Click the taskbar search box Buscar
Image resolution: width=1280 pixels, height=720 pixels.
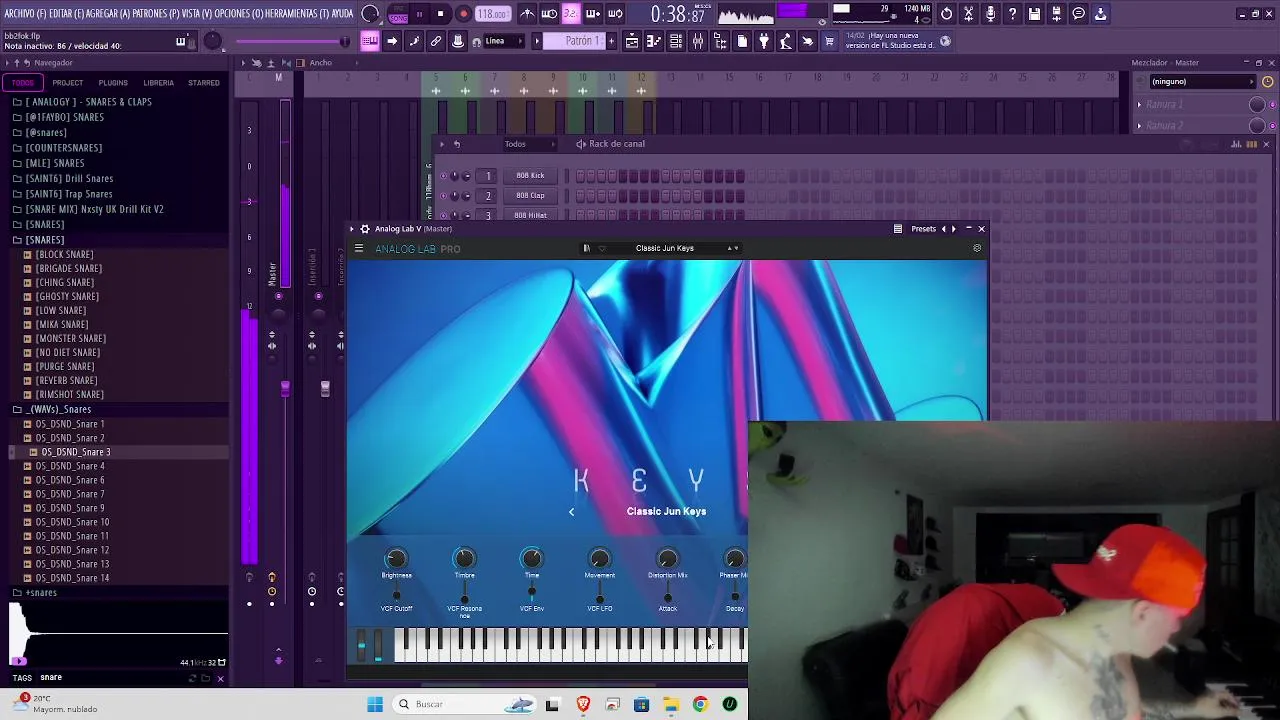(465, 705)
